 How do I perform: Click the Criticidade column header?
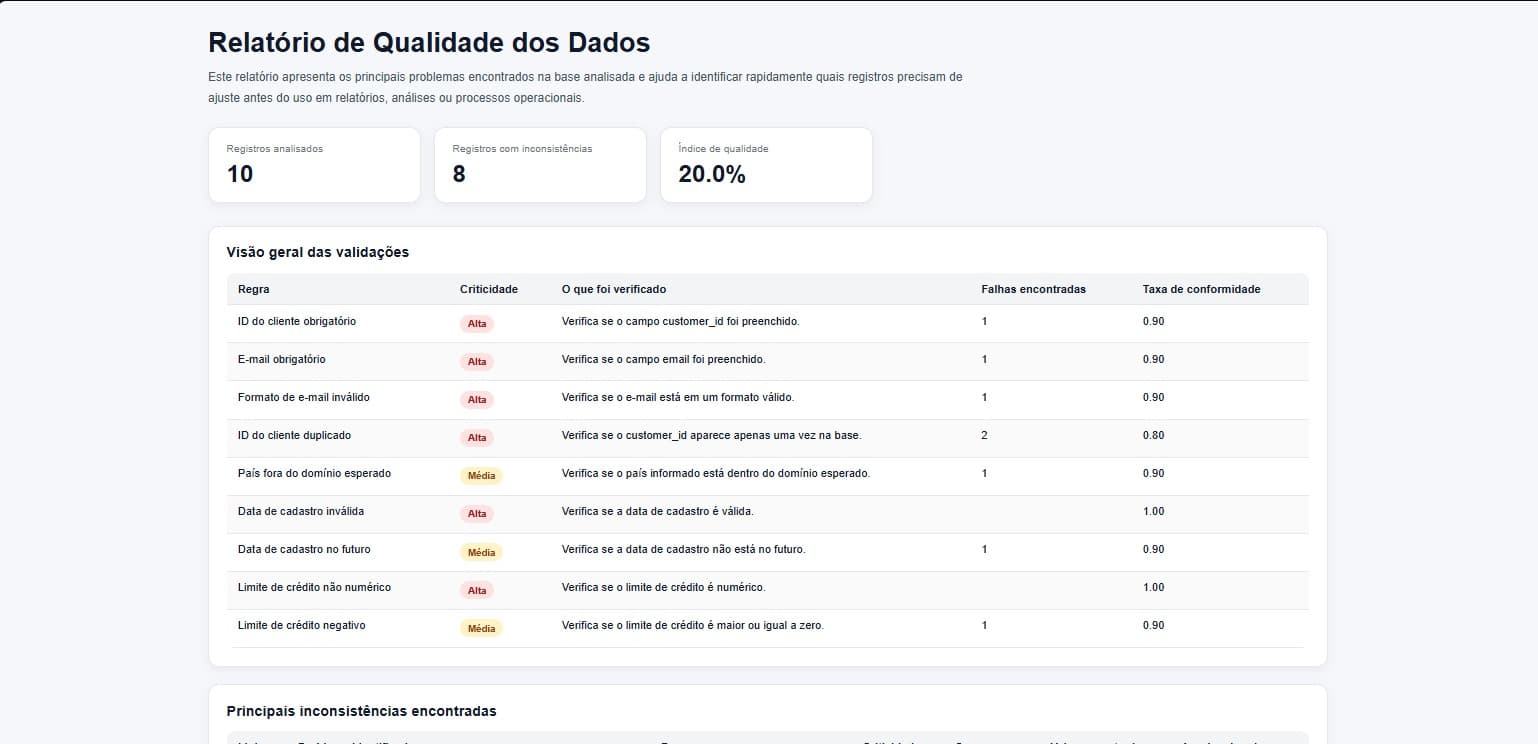click(x=488, y=289)
